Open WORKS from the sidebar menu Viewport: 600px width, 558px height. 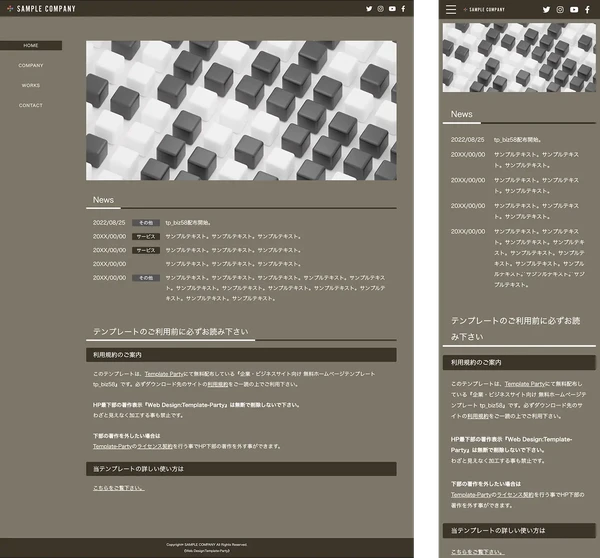pyautogui.click(x=31, y=85)
